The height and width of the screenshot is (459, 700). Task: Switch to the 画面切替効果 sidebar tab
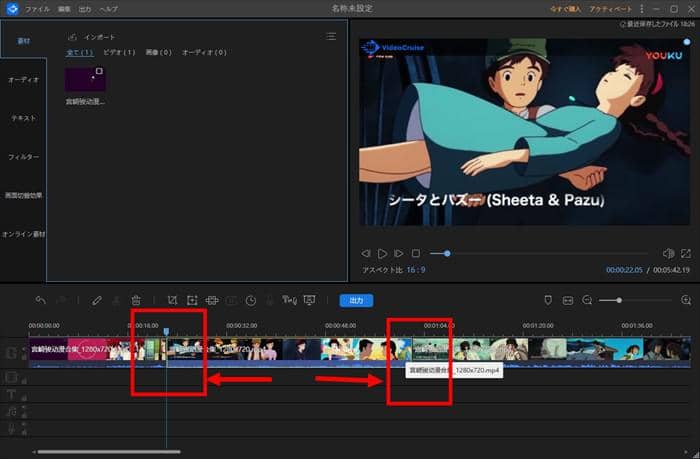click(x=23, y=195)
